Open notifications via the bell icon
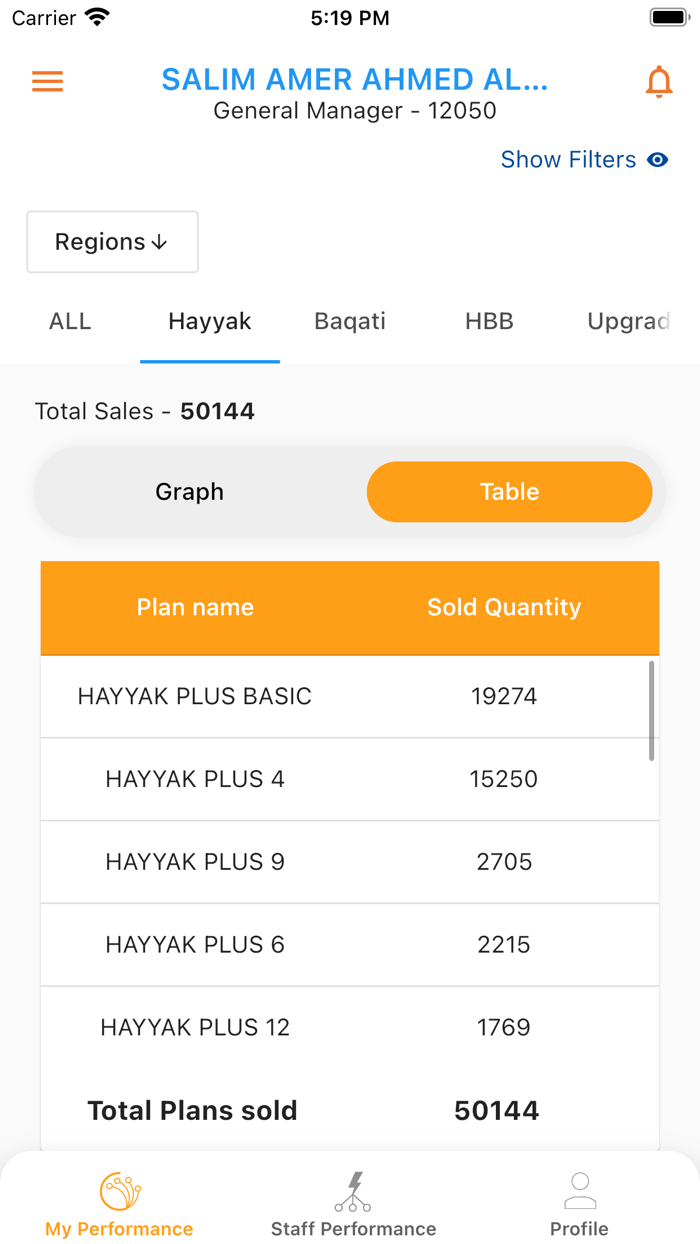 (659, 81)
